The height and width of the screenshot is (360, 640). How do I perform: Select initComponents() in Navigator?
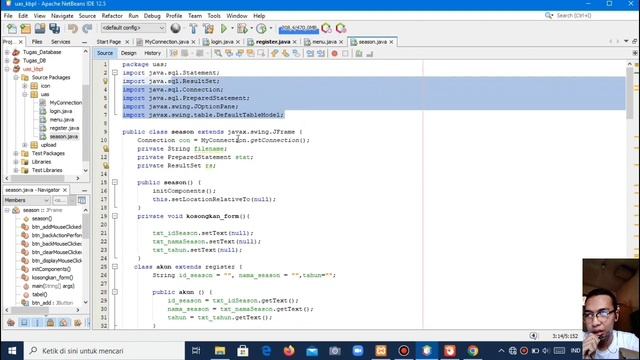51,269
